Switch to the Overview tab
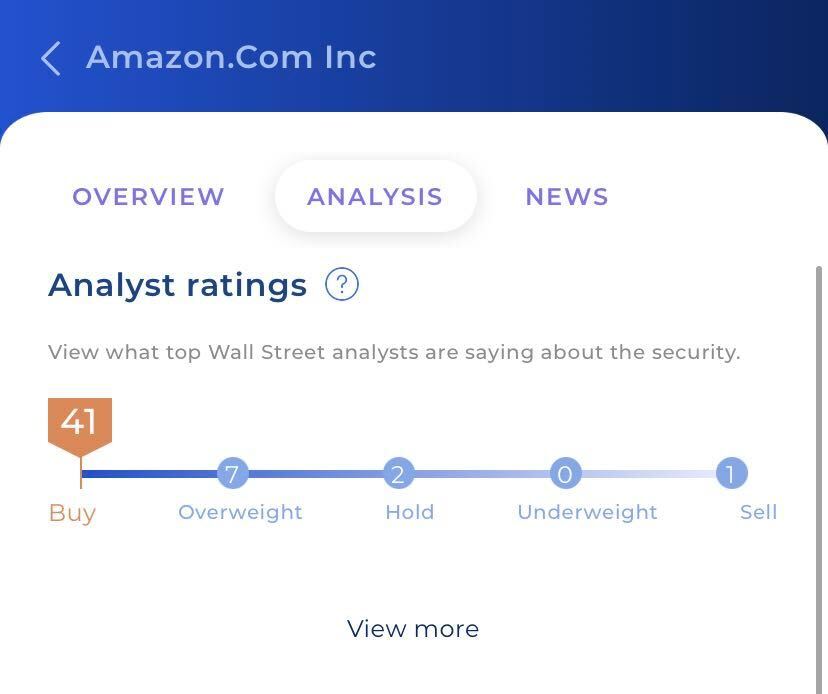 coord(148,196)
